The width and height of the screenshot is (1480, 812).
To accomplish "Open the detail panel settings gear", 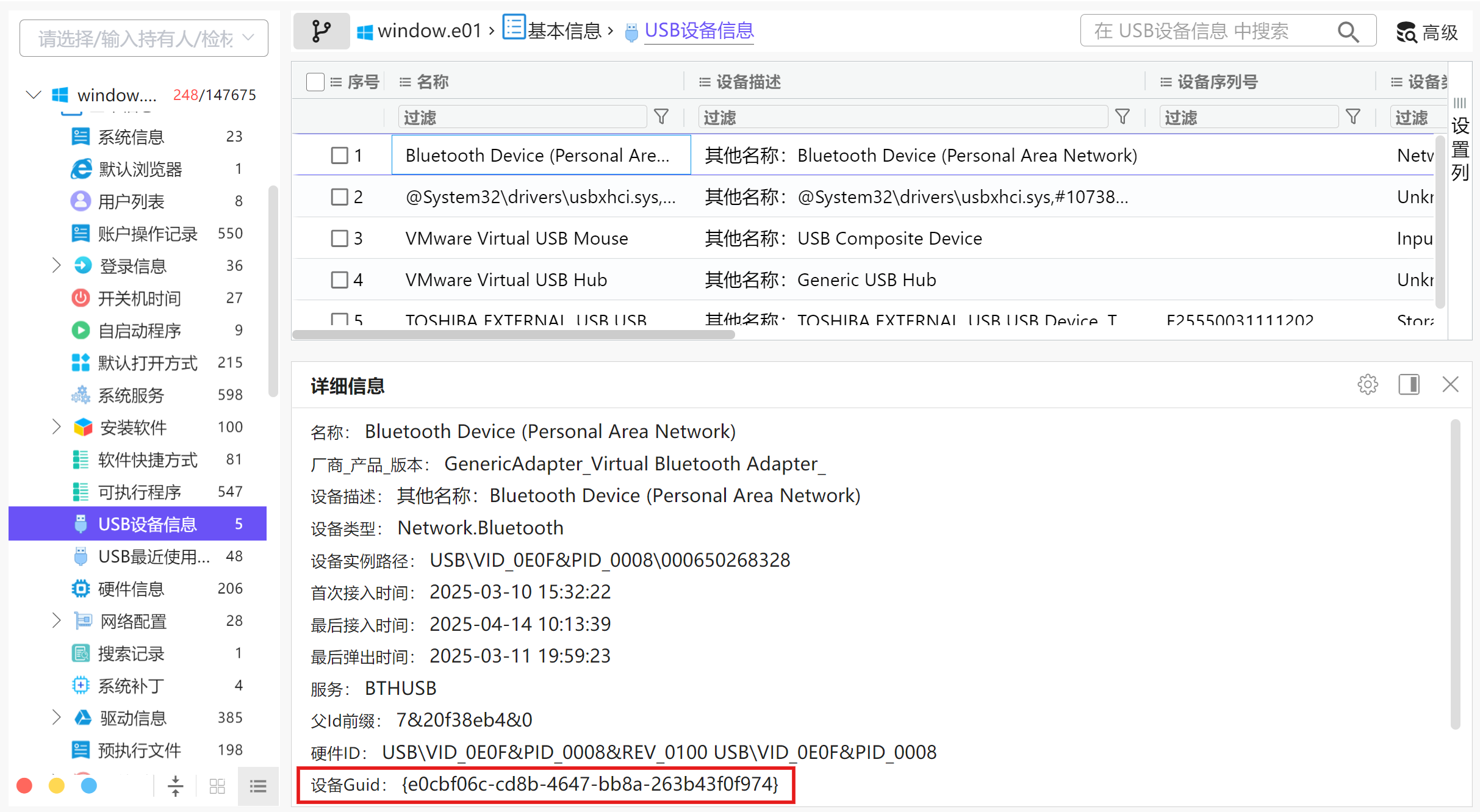I will (1367, 385).
